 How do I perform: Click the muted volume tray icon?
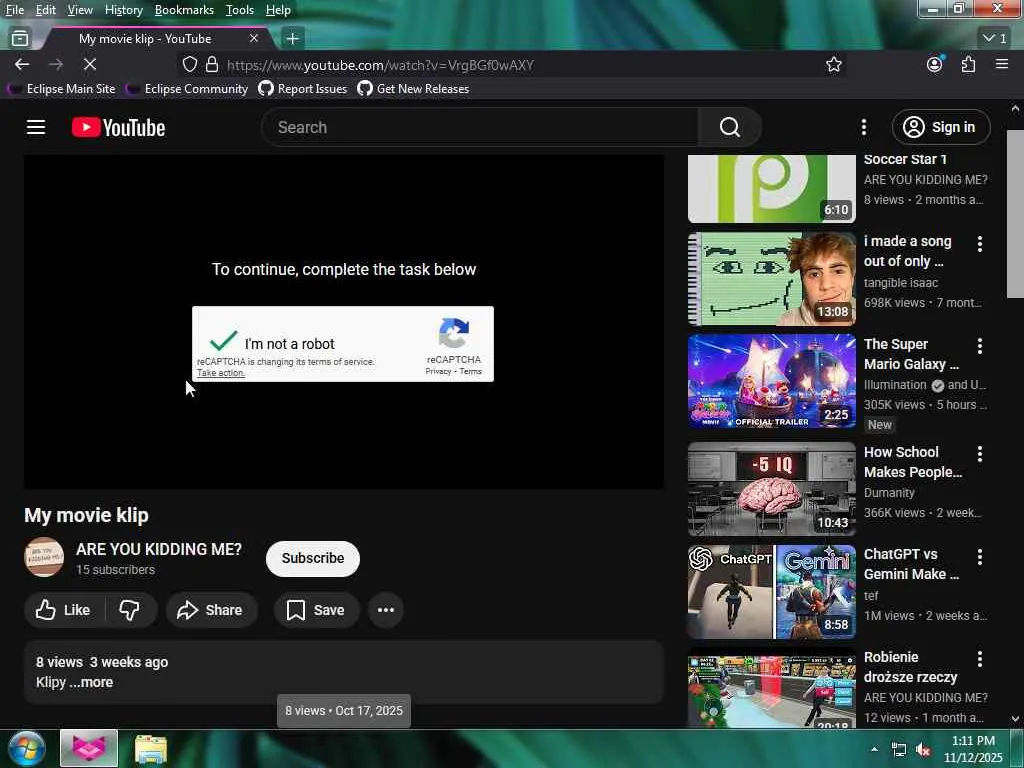click(923, 750)
